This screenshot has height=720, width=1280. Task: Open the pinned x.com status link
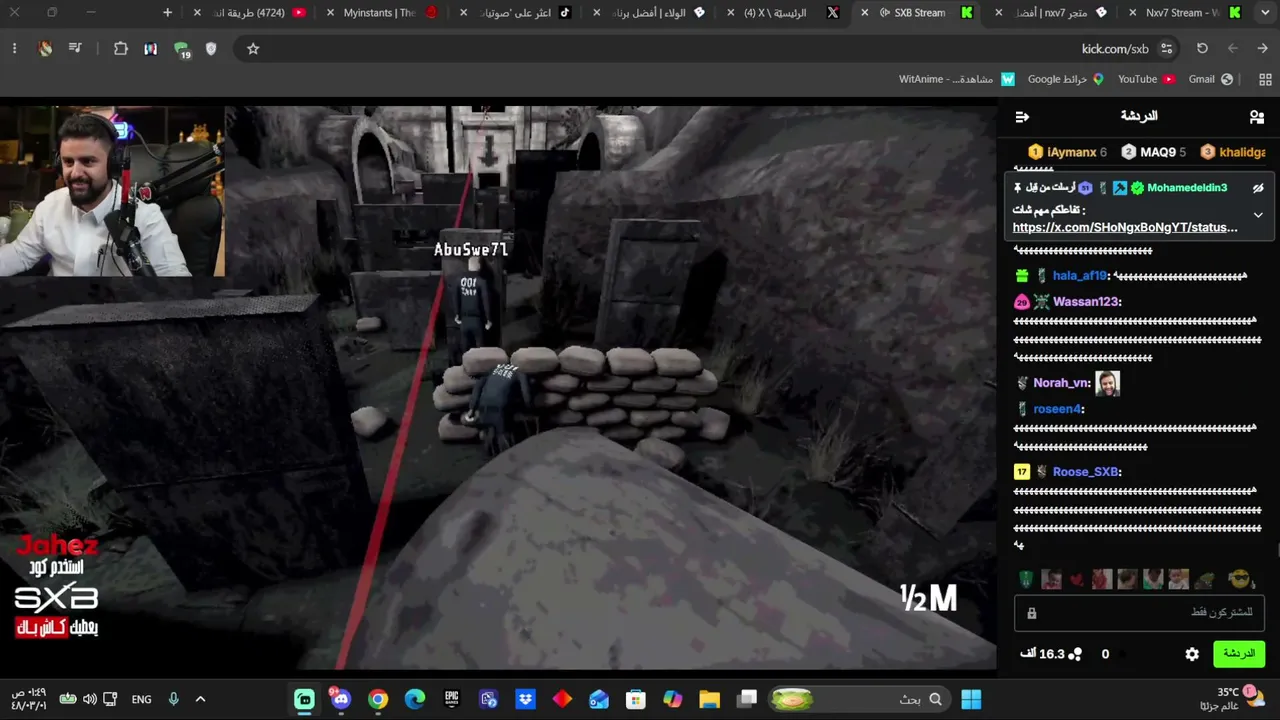1125,228
